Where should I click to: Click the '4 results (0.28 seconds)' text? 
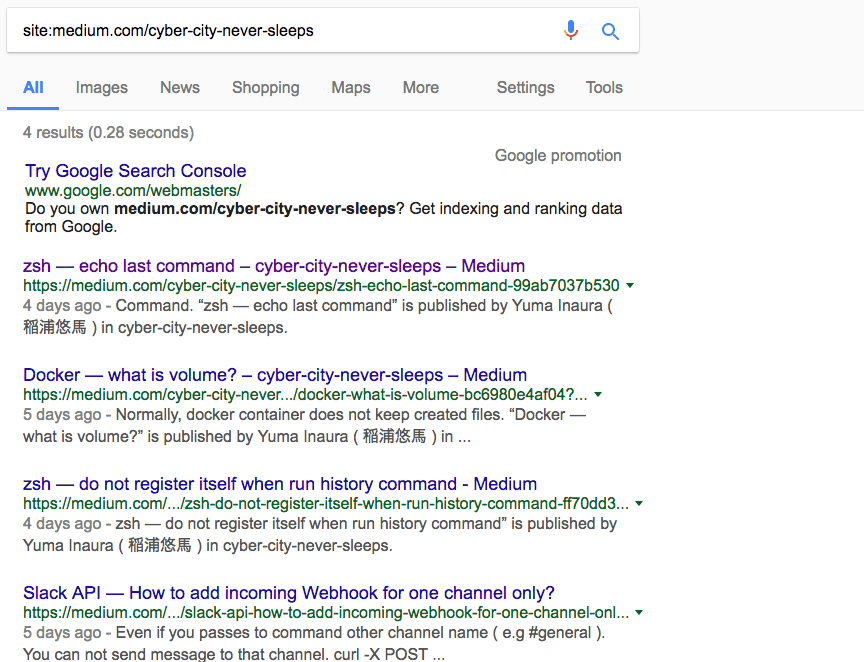pyautogui.click(x=109, y=132)
